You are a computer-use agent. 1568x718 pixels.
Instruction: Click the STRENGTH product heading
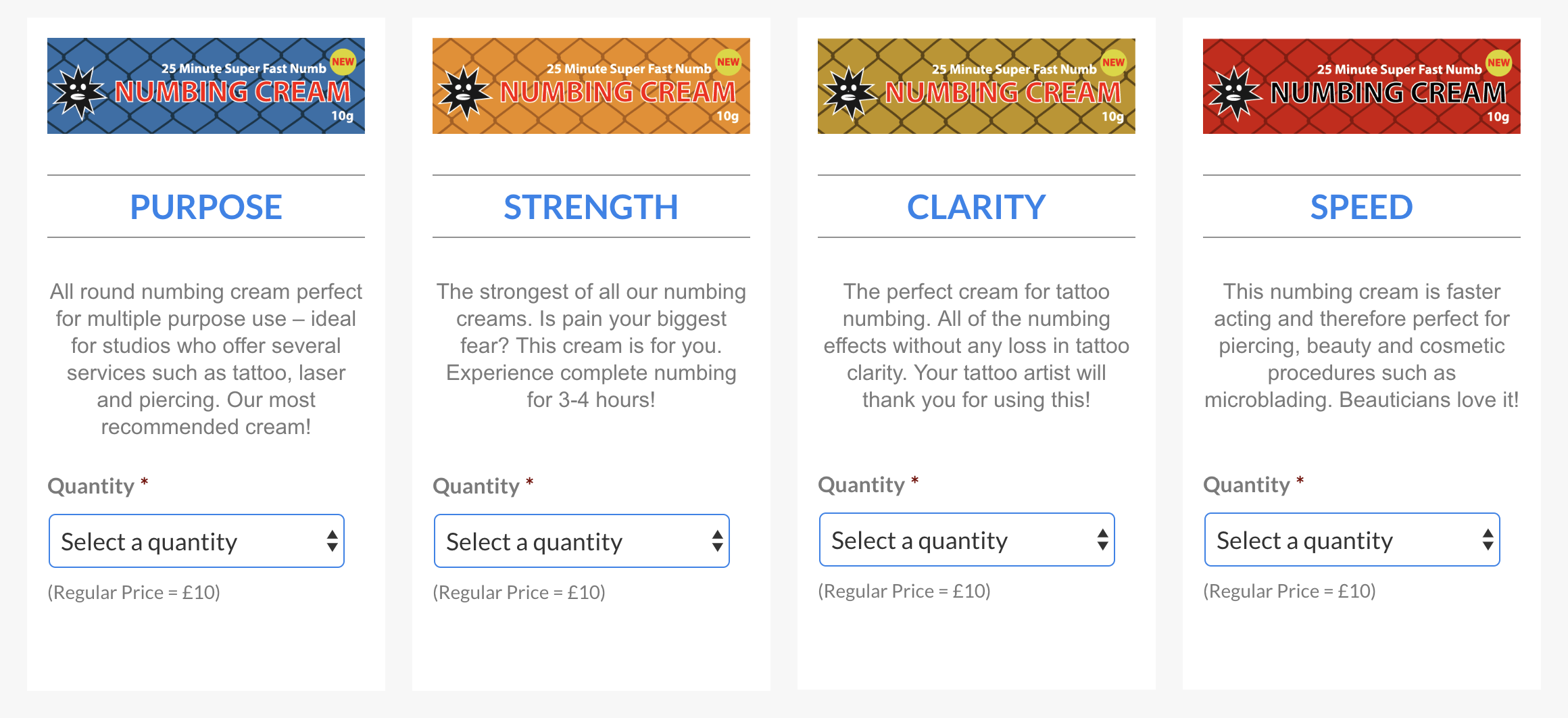coord(591,207)
